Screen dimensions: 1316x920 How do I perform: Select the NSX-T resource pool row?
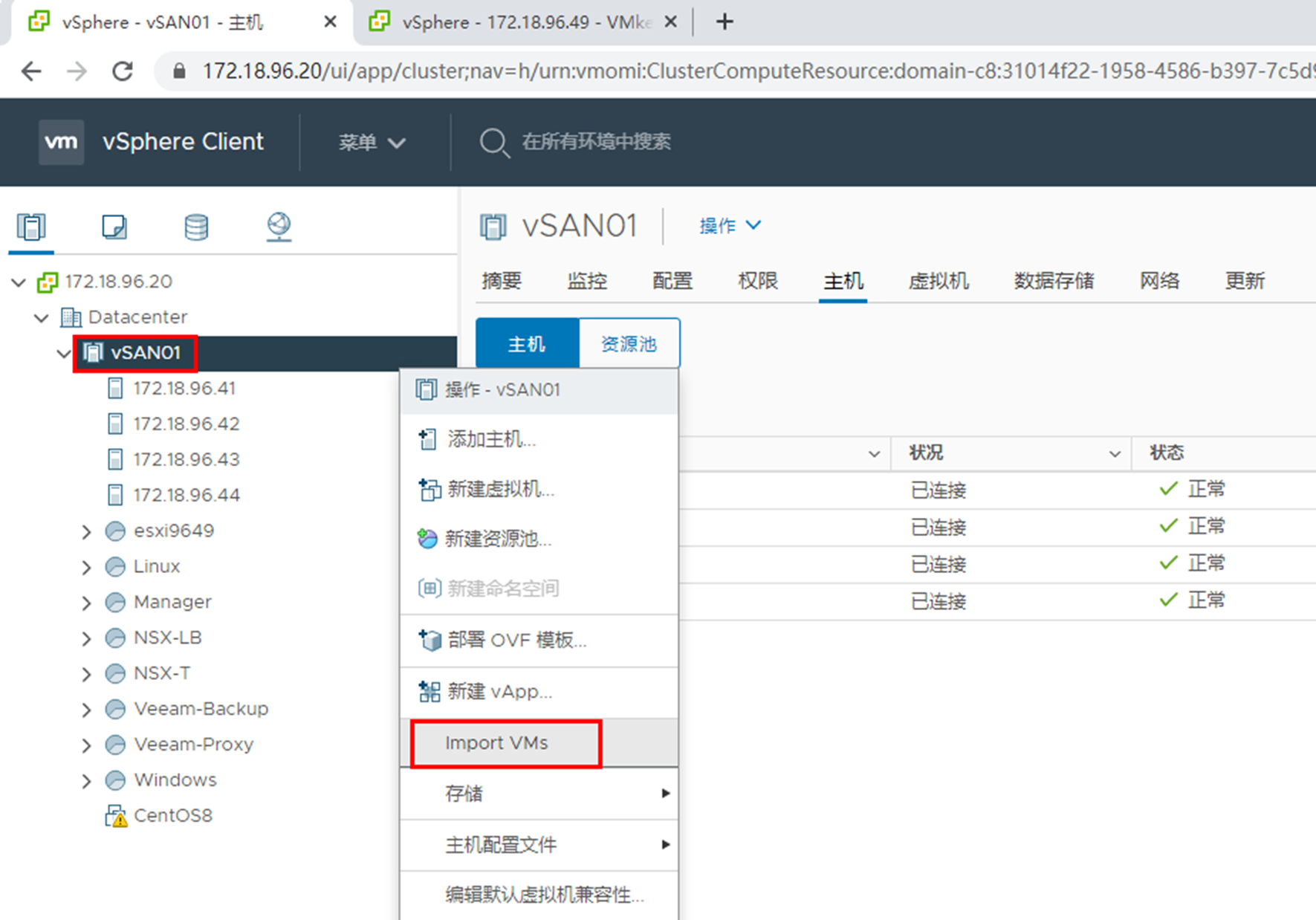point(162,673)
